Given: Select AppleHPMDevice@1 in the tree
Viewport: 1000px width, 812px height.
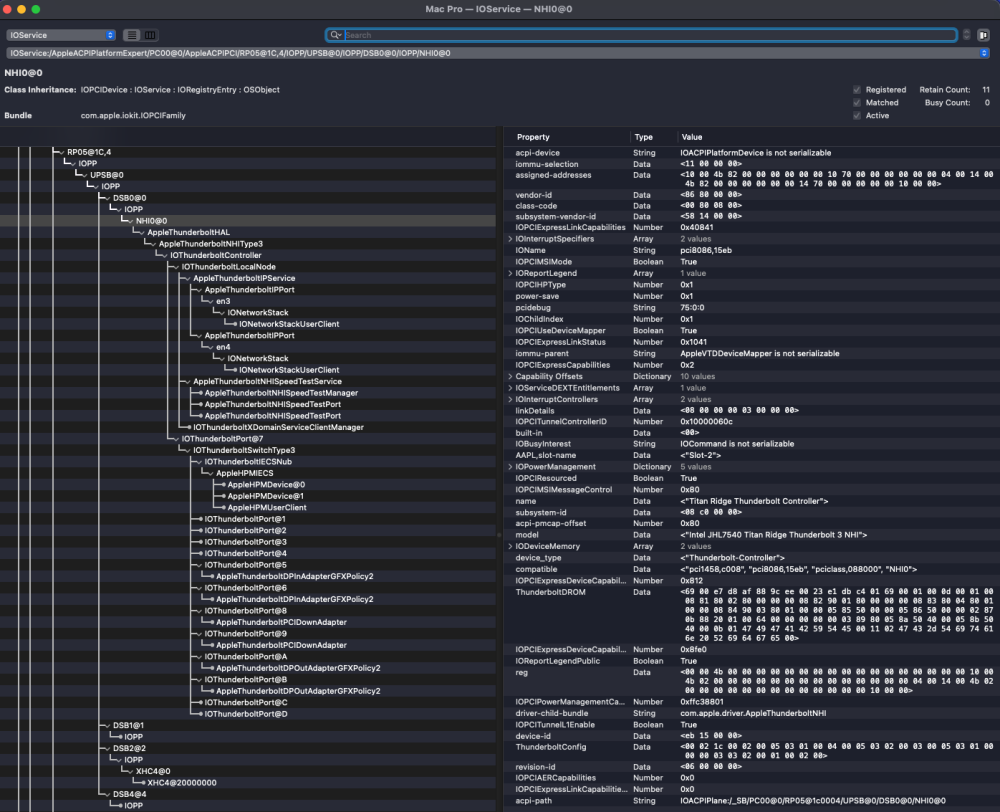Looking at the screenshot, I should [266, 496].
